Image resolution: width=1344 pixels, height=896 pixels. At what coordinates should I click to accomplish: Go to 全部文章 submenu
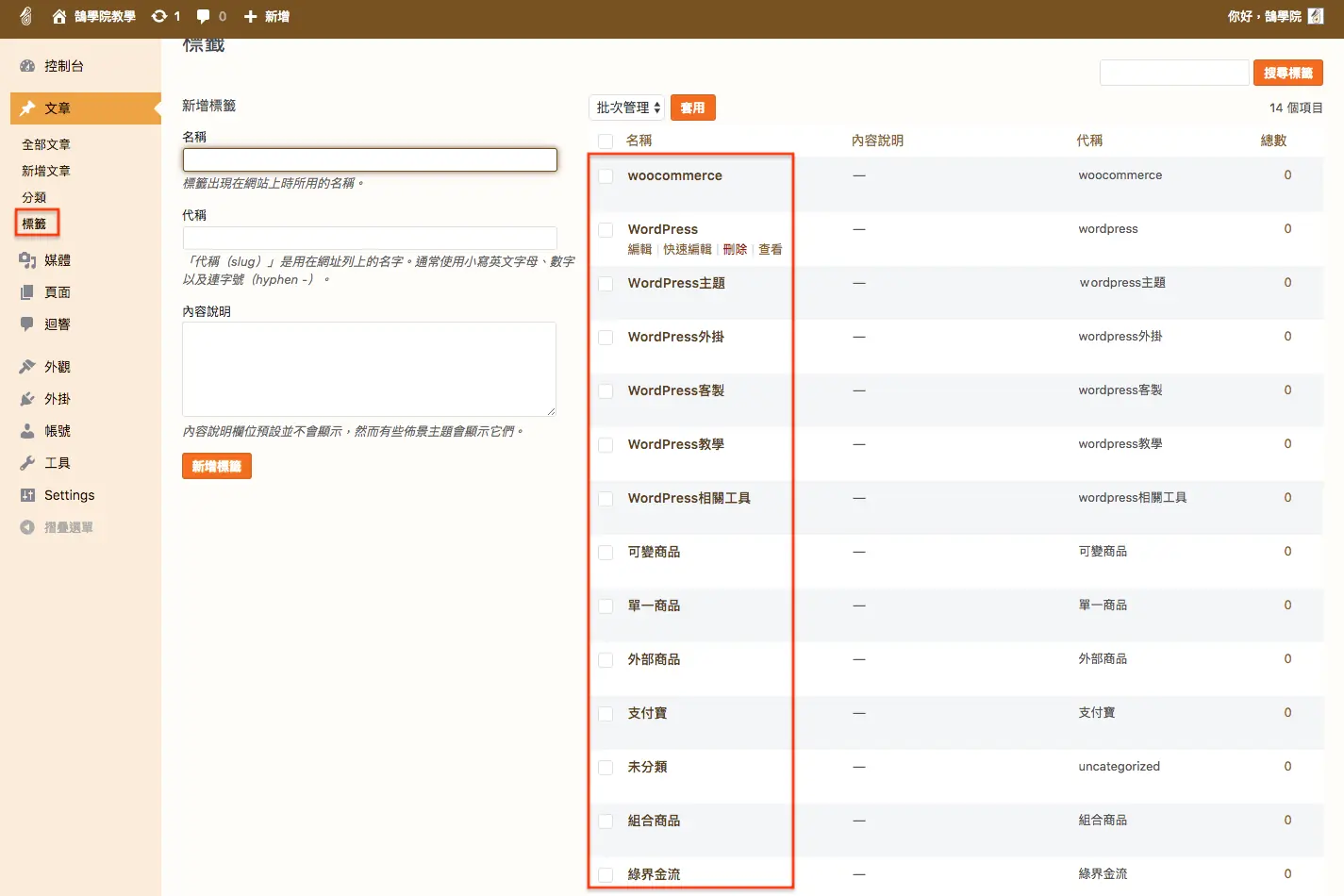[46, 144]
